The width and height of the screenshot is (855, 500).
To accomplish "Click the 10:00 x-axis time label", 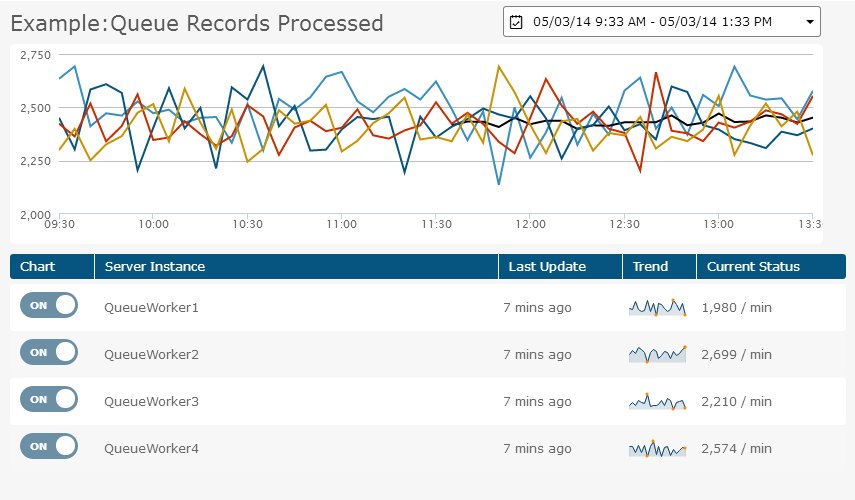I will click(x=154, y=224).
